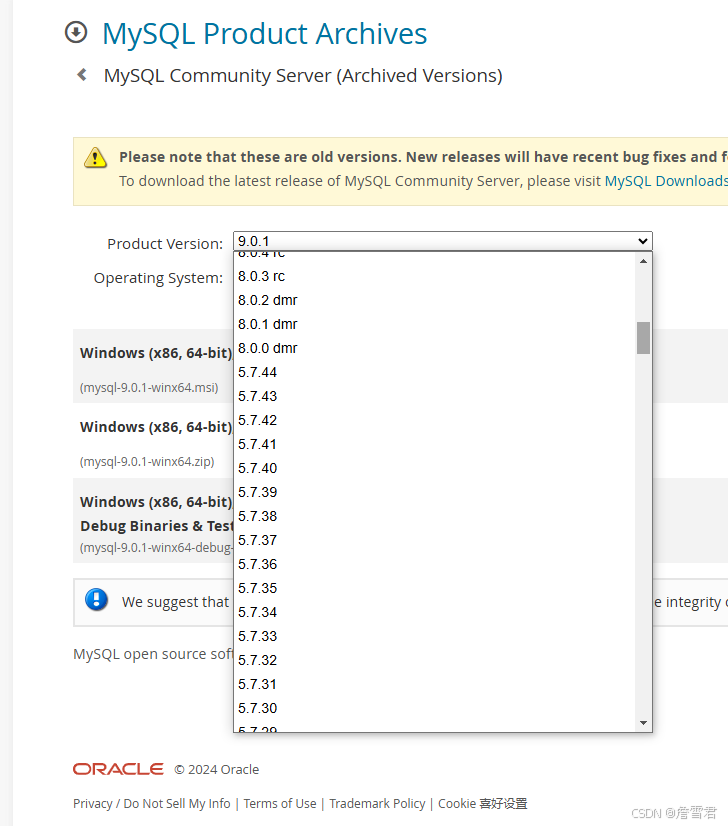728x826 pixels.
Task: Select 5.7.34 in the dropdown list
Action: [x=435, y=612]
